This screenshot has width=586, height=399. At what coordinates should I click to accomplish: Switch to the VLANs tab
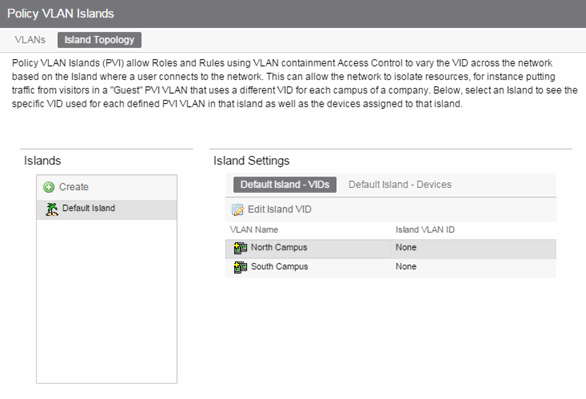30,40
